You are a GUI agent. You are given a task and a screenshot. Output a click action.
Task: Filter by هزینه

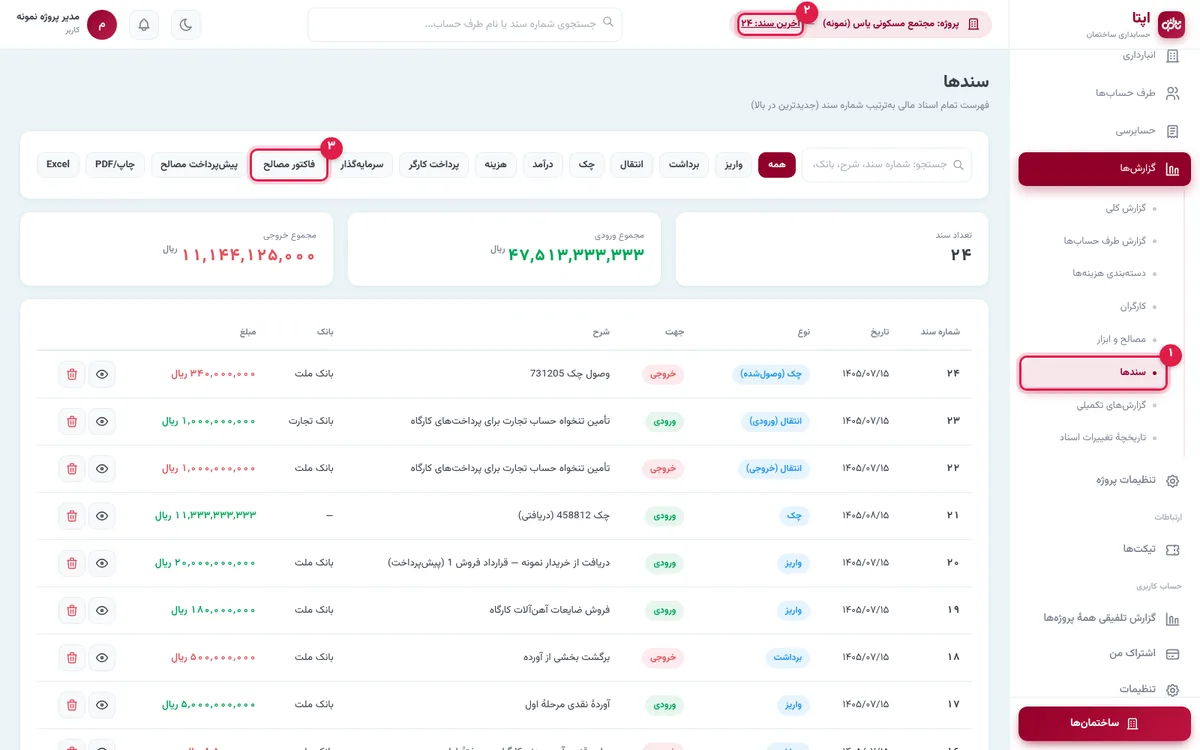(496, 165)
